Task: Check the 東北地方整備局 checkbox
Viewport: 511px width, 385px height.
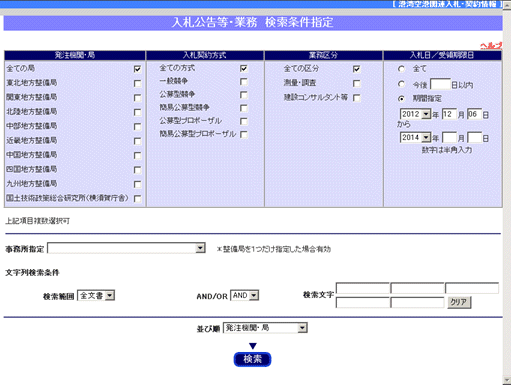Action: point(137,83)
